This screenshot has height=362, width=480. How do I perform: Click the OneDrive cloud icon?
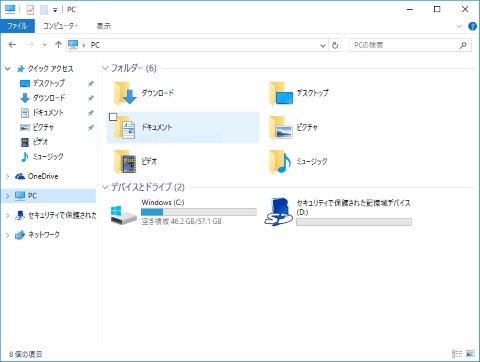point(20,176)
